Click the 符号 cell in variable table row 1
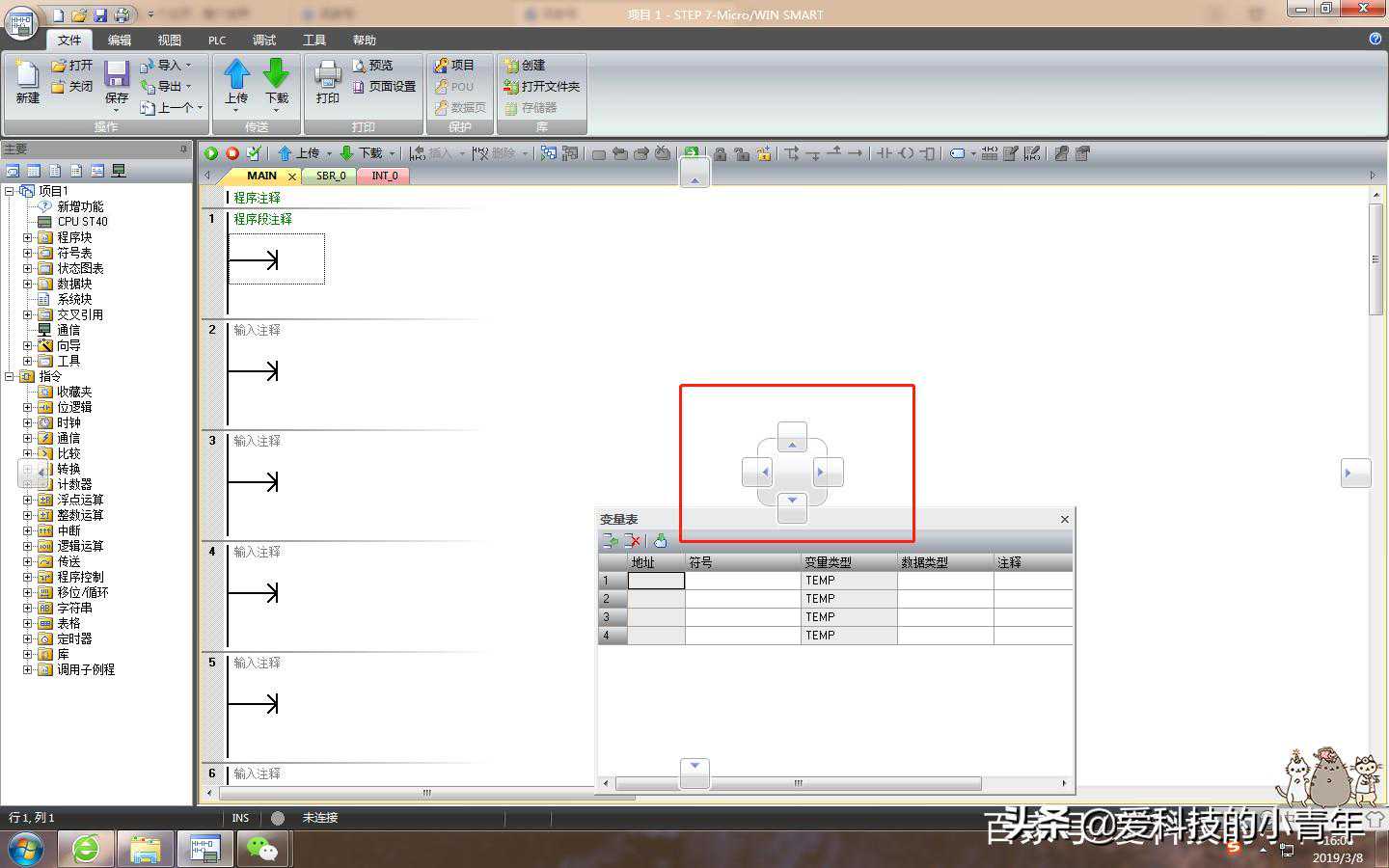The image size is (1389, 868). coord(742,581)
